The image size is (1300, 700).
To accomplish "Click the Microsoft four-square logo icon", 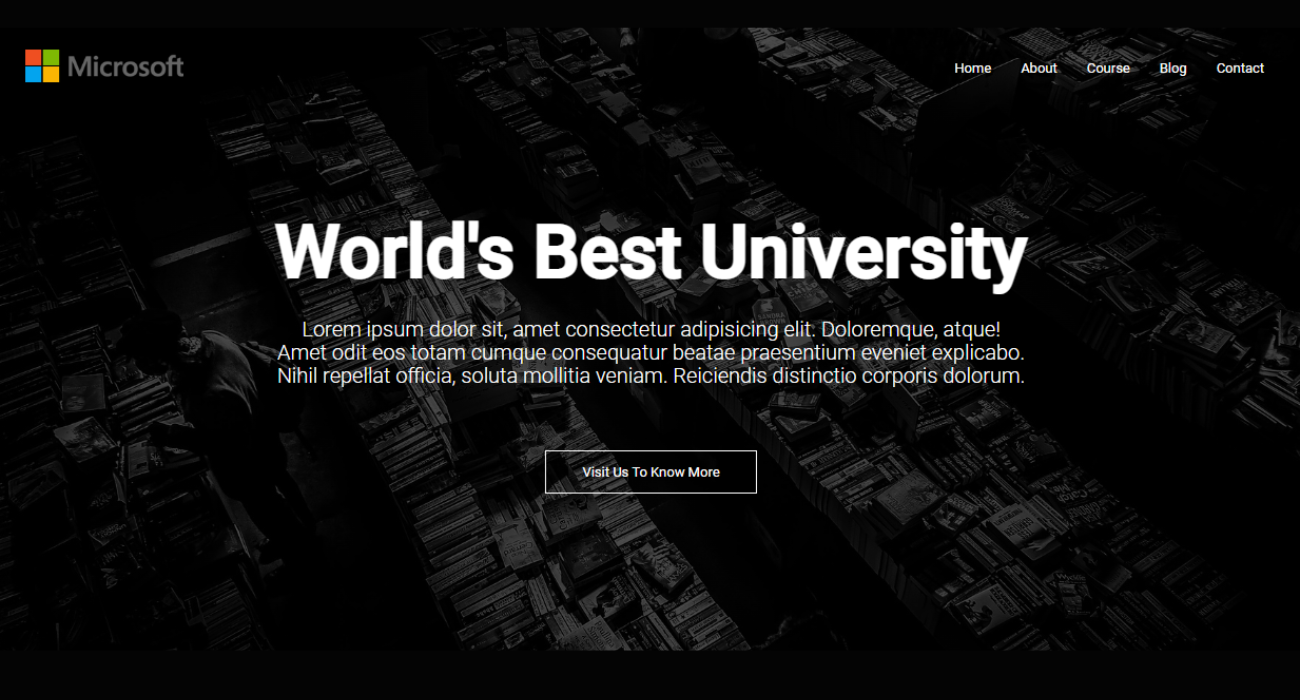I will (42, 66).
